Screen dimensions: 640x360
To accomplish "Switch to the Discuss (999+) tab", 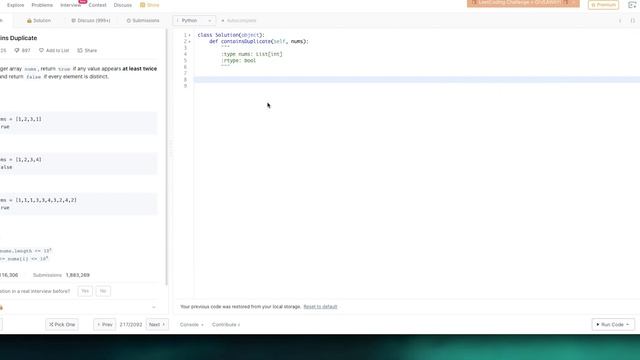I will (91, 20).
